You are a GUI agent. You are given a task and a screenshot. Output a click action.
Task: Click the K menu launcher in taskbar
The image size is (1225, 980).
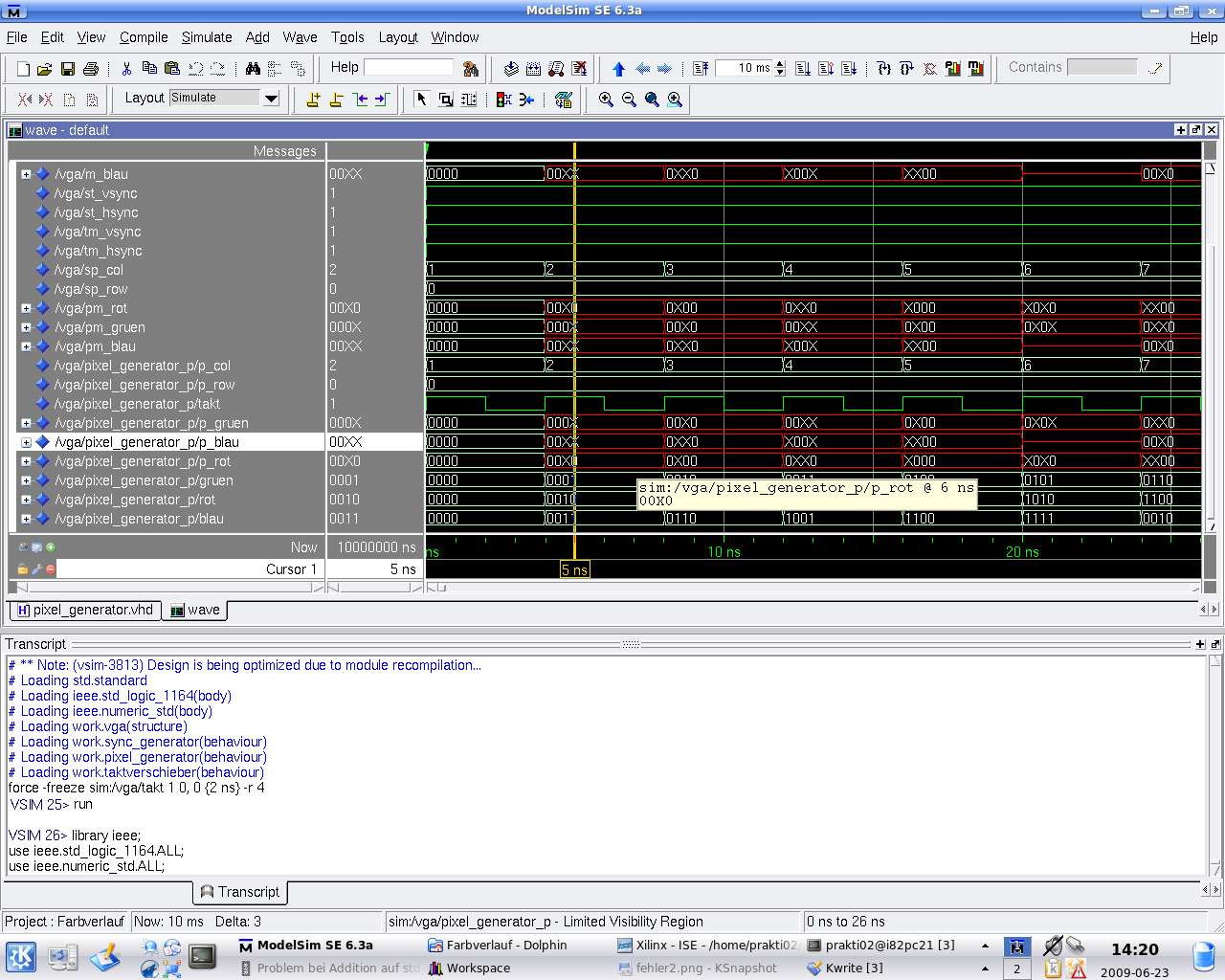coord(21,956)
